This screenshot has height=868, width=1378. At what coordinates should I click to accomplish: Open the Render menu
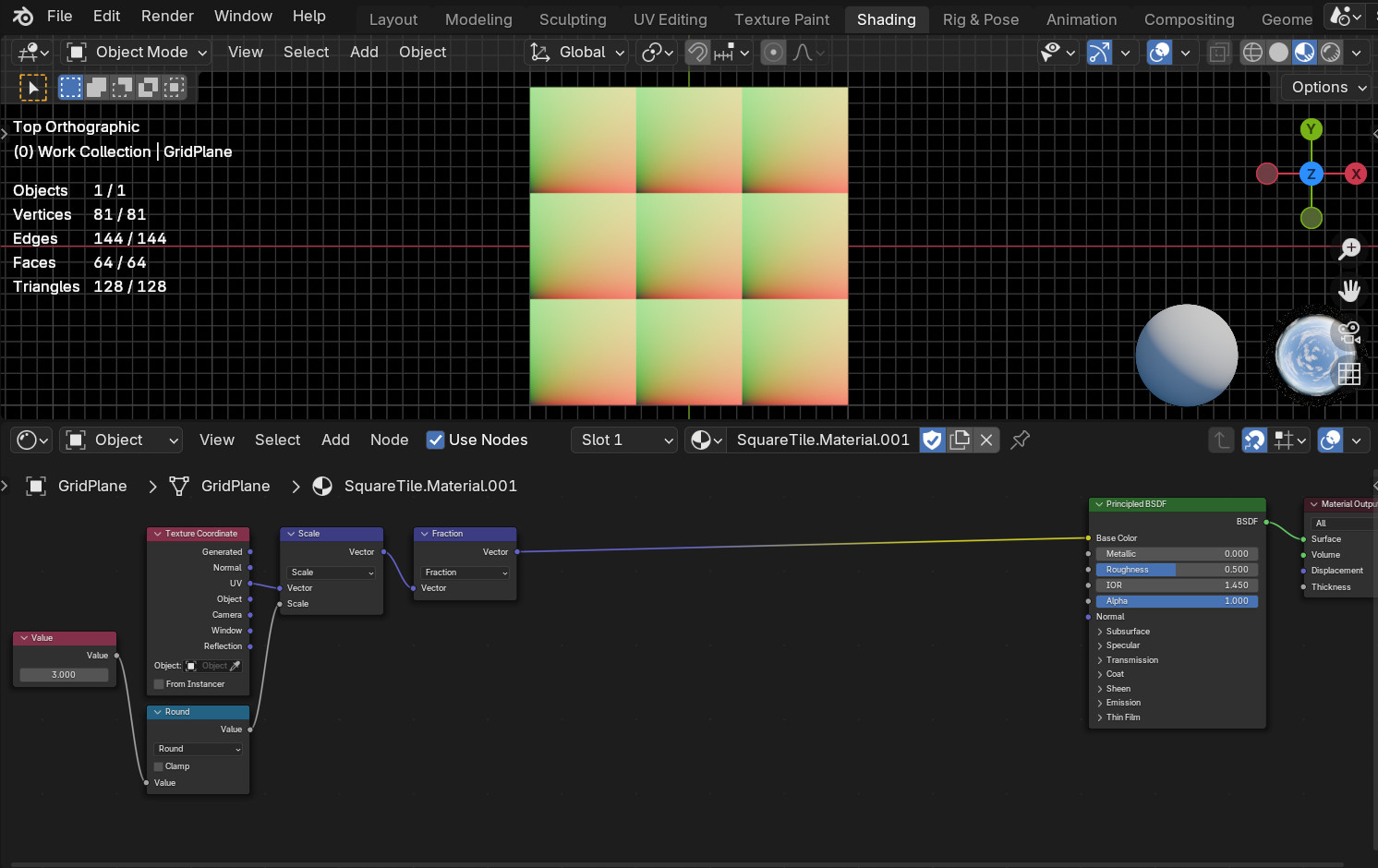167,16
